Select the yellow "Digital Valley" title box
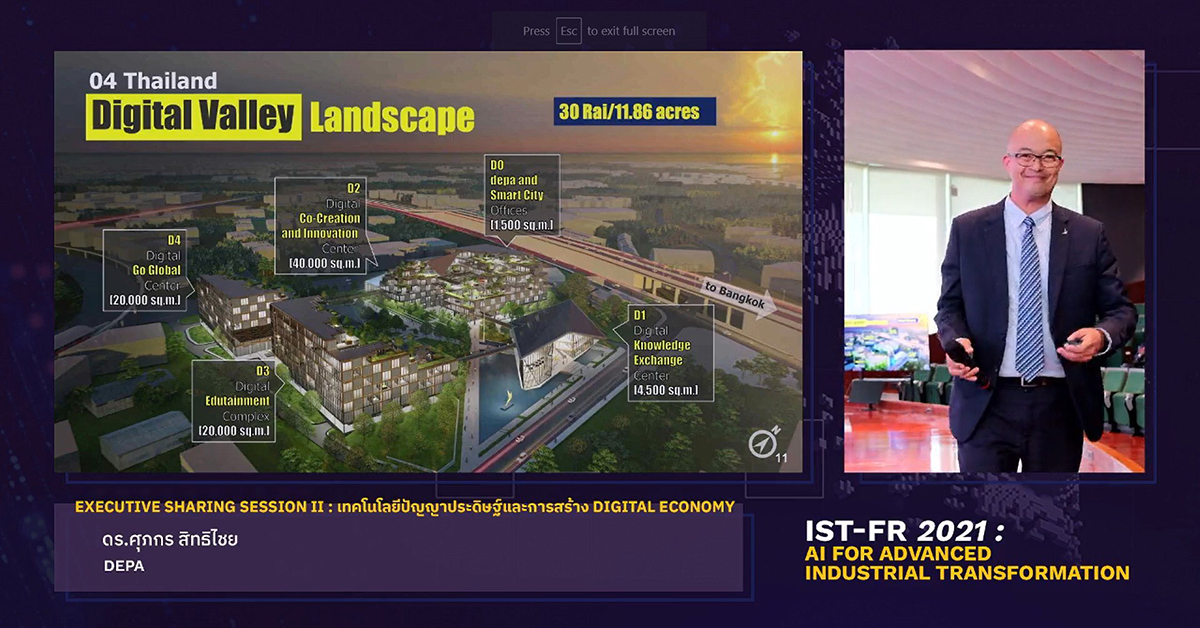This screenshot has height=628, width=1200. [x=193, y=117]
